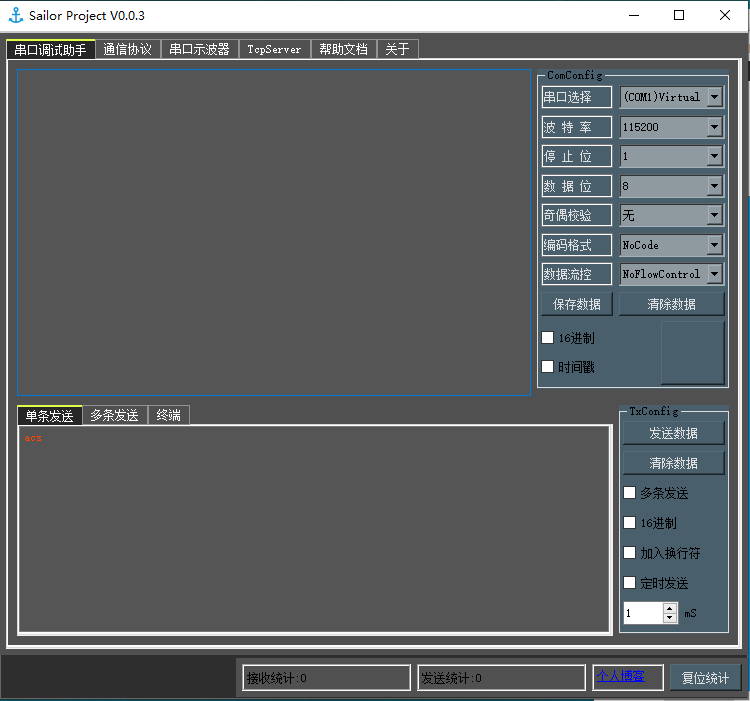750x701 pixels.
Task: Open the 帮助文档 tab
Action: [343, 49]
